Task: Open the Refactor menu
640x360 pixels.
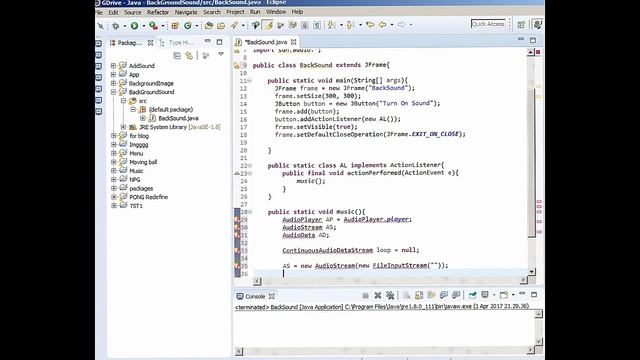Action: 158,13
